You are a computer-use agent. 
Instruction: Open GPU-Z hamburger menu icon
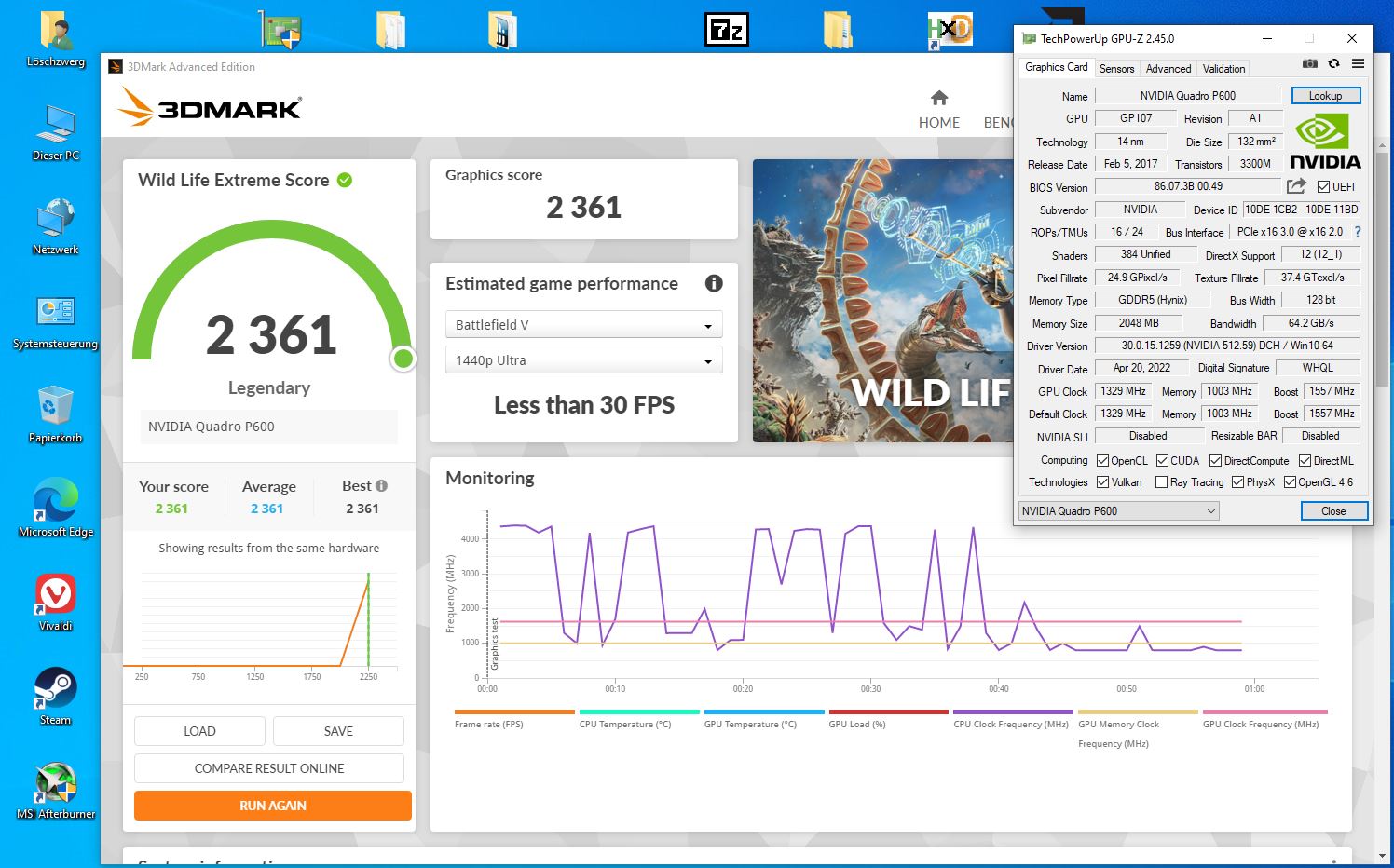(1358, 64)
